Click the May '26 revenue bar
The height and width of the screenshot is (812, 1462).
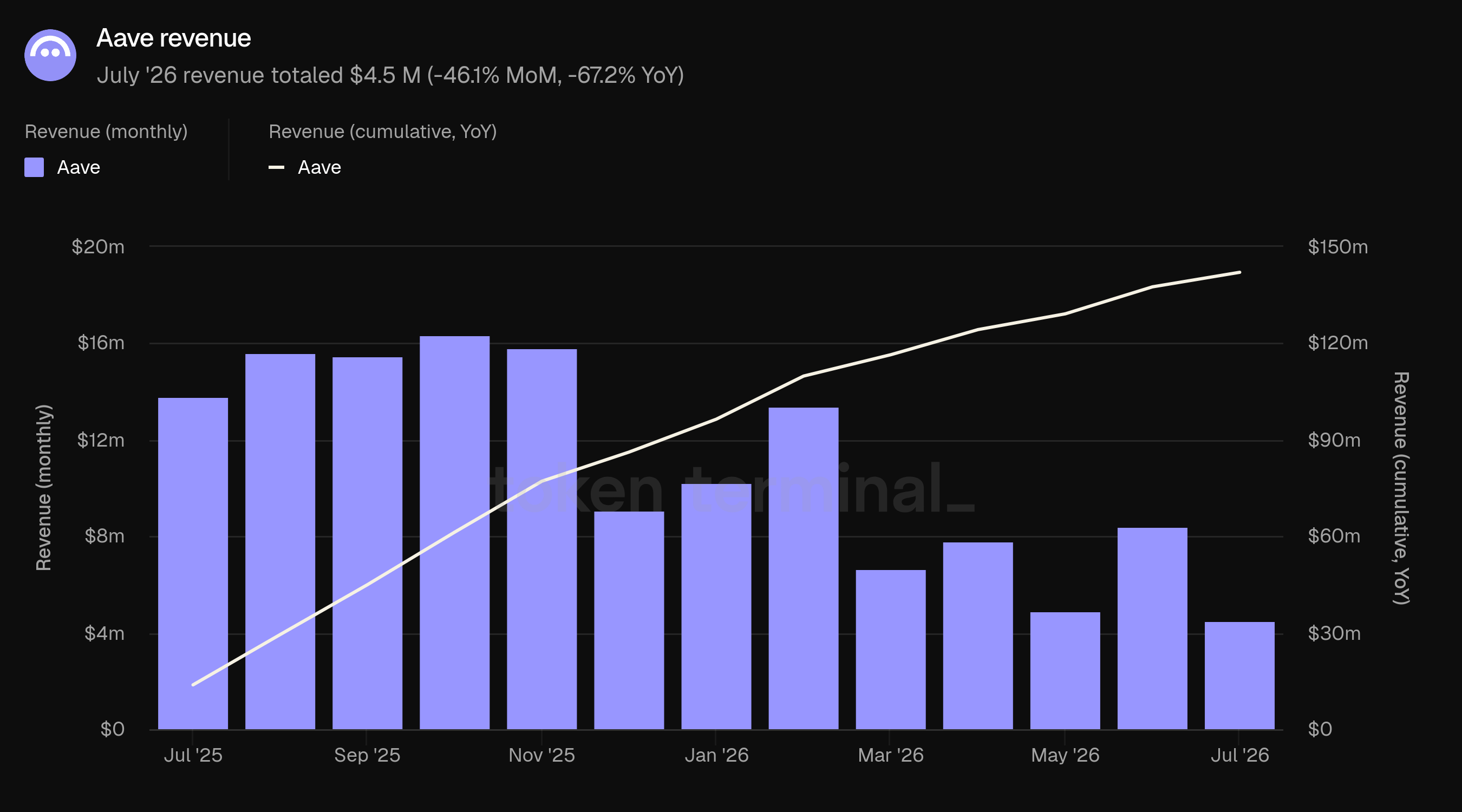[x=1065, y=671]
